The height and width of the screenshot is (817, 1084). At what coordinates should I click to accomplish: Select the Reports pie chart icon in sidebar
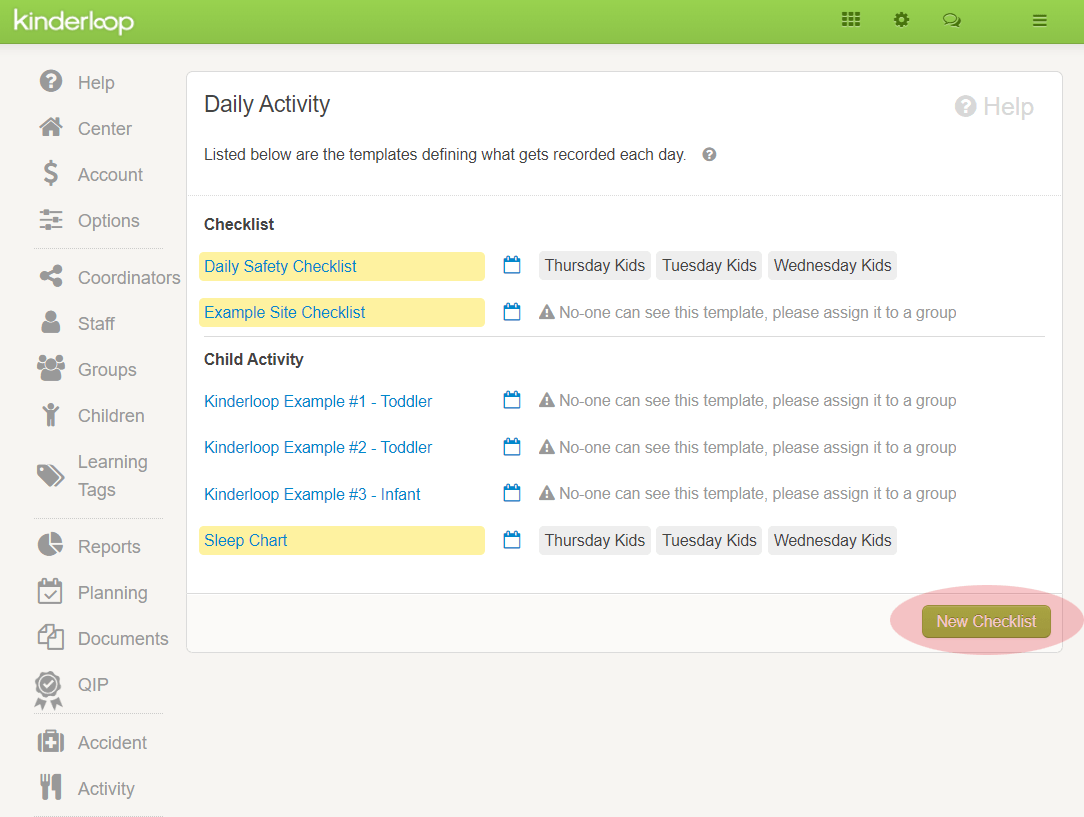(x=50, y=545)
